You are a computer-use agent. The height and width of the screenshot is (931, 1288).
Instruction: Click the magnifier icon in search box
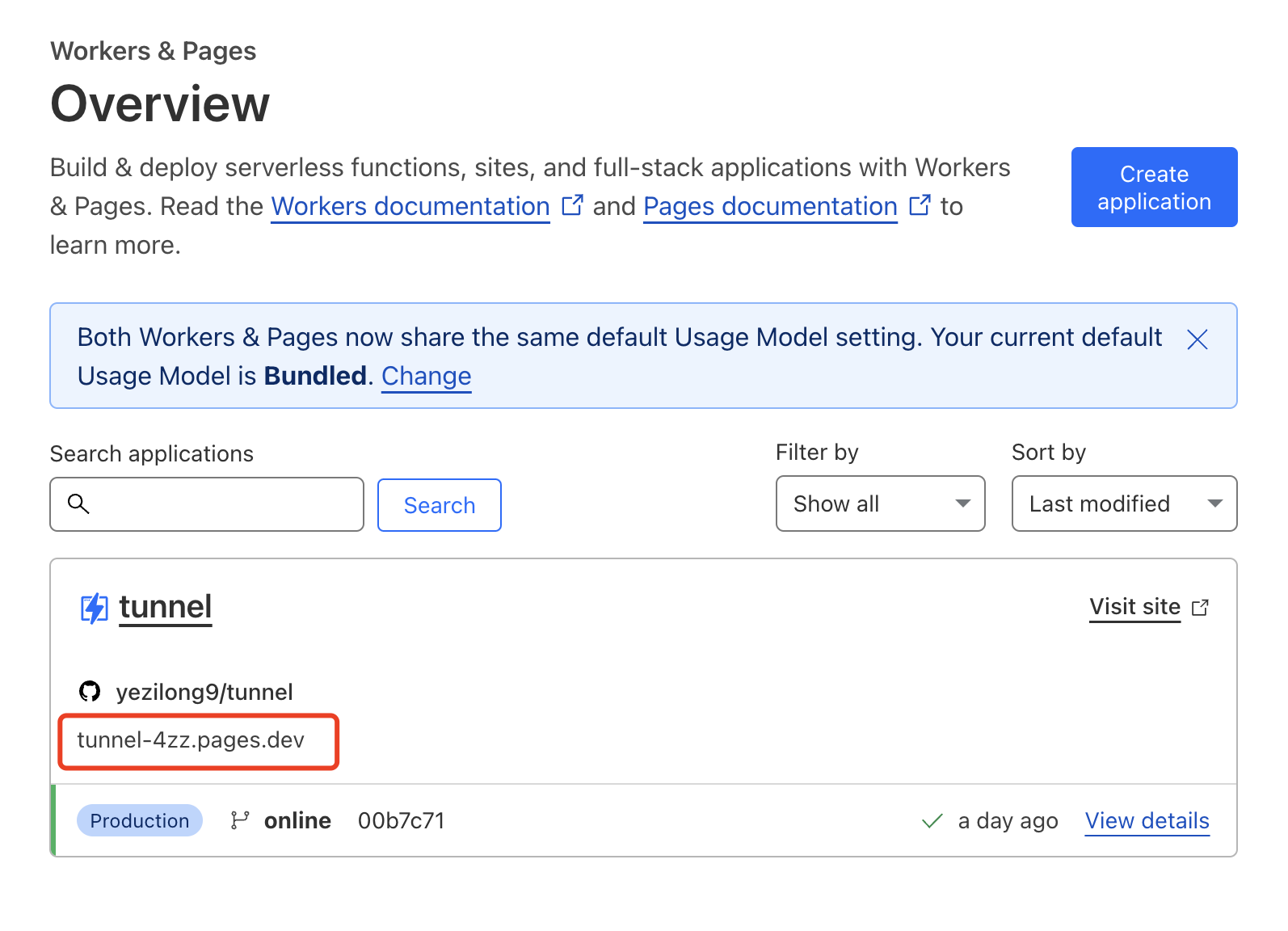tap(78, 503)
